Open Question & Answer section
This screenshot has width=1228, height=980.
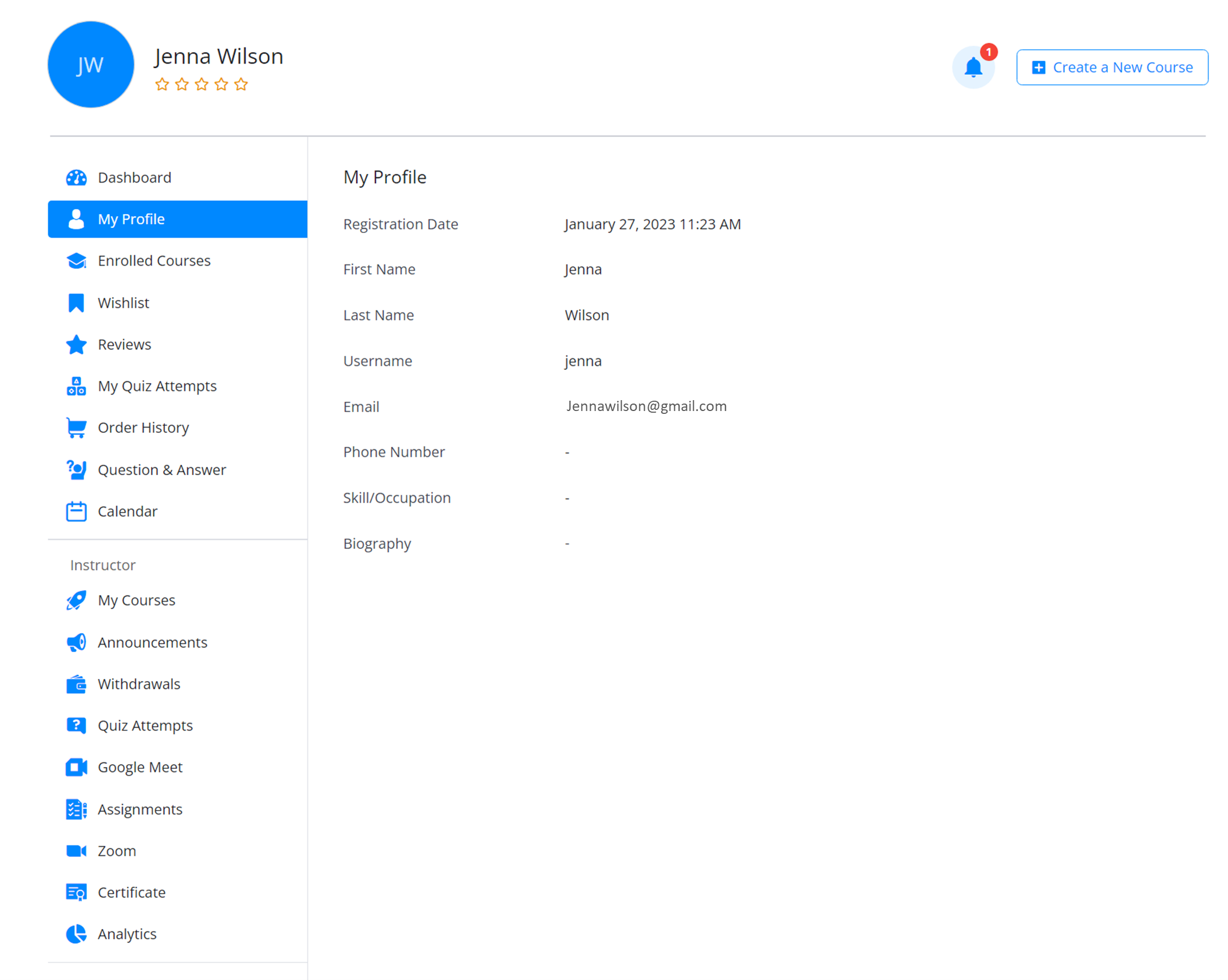[161, 470]
